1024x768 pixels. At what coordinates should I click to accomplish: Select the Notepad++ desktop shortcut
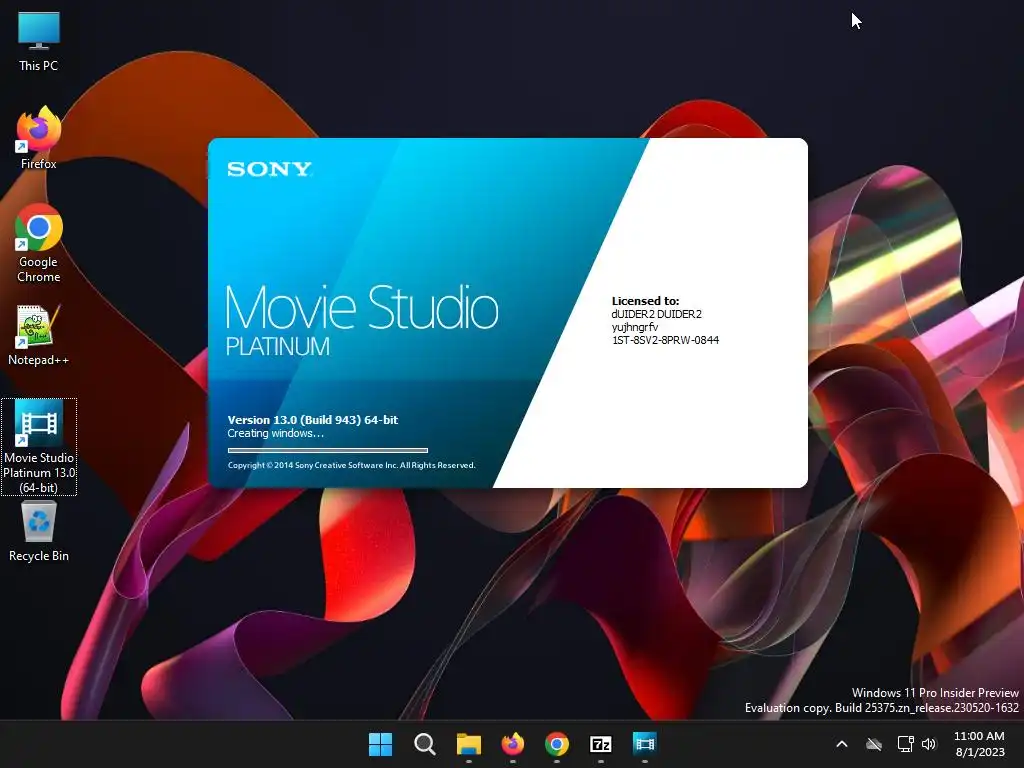39,336
